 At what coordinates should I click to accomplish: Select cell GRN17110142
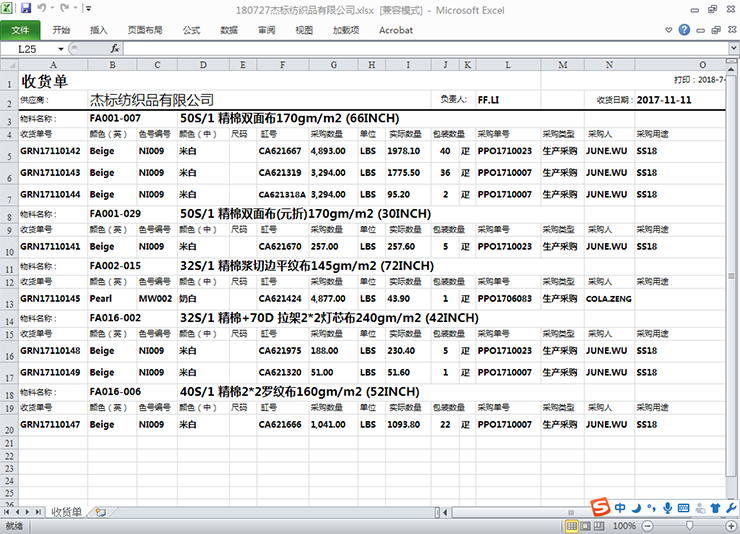(x=50, y=151)
